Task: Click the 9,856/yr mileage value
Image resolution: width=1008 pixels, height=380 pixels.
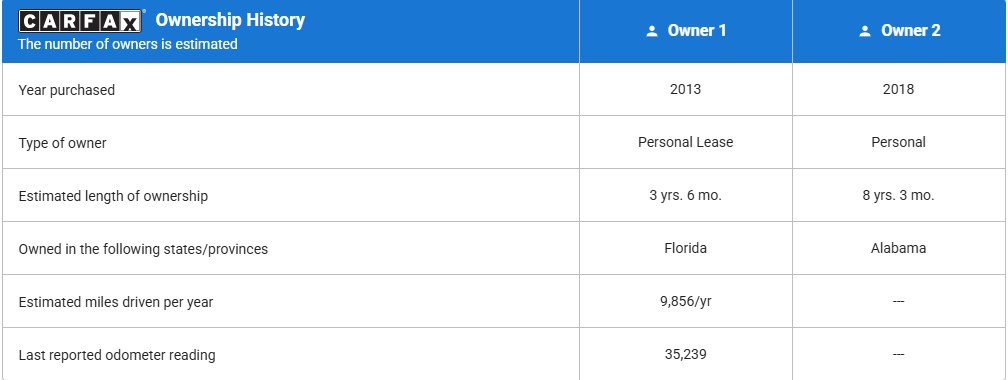Action: pyautogui.click(x=685, y=301)
